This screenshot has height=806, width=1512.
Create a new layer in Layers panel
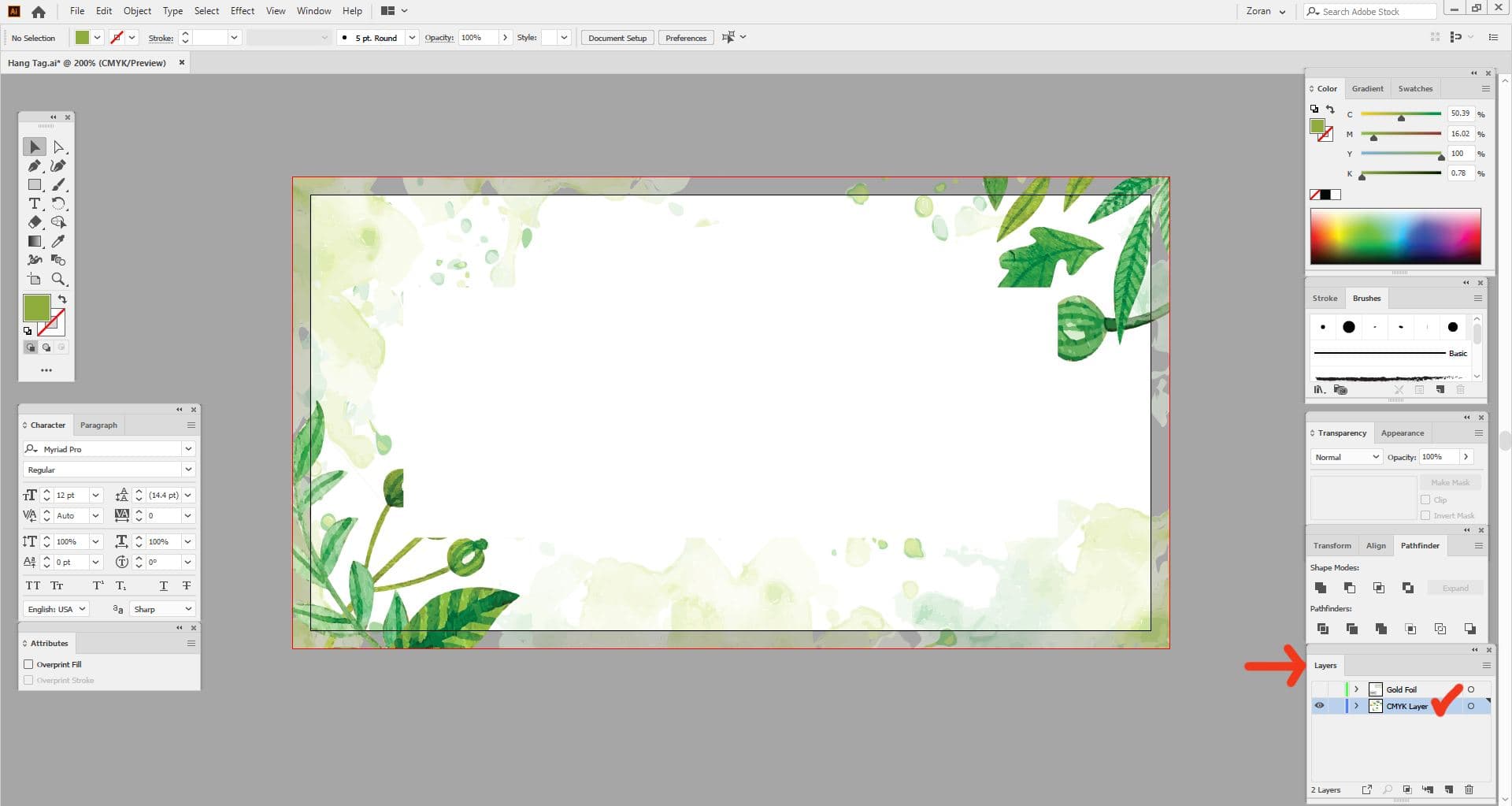[1448, 789]
